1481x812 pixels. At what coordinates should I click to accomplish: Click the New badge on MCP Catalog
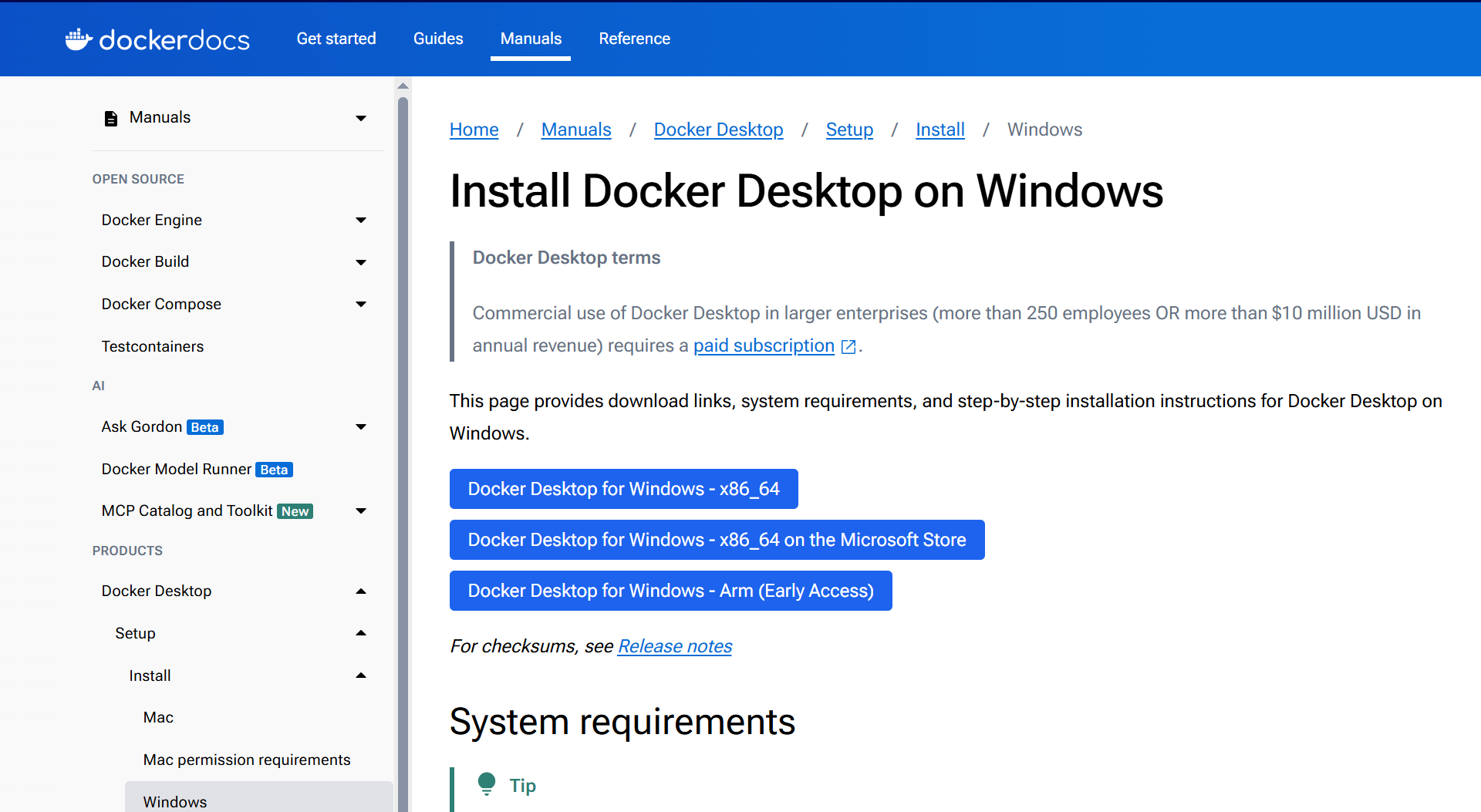click(x=295, y=511)
